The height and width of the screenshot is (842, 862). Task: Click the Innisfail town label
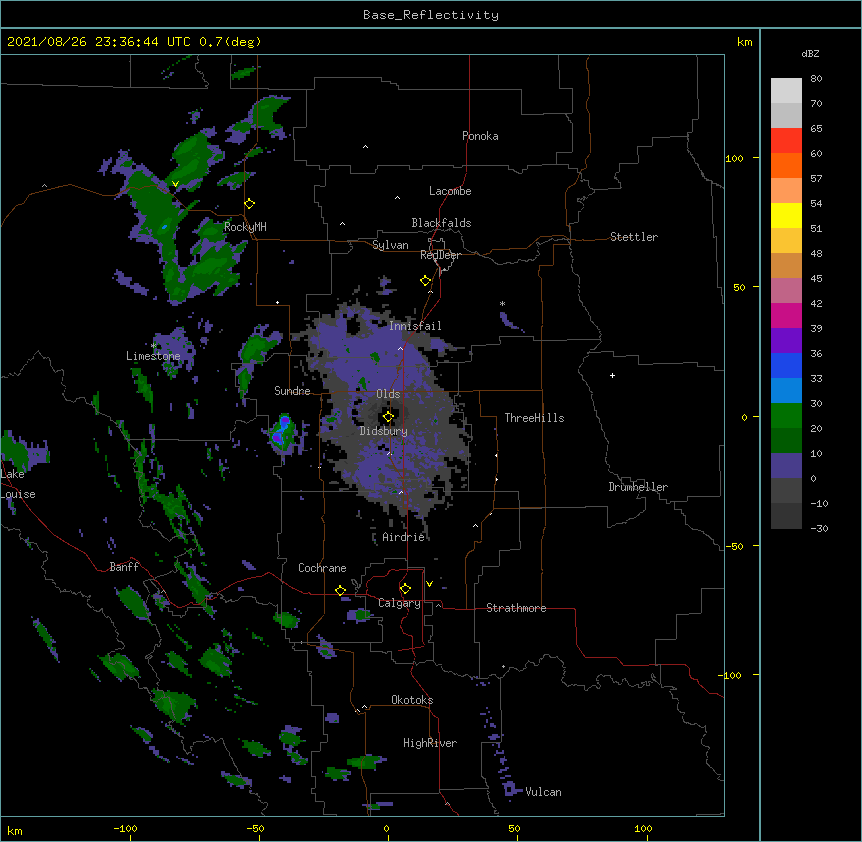(415, 326)
